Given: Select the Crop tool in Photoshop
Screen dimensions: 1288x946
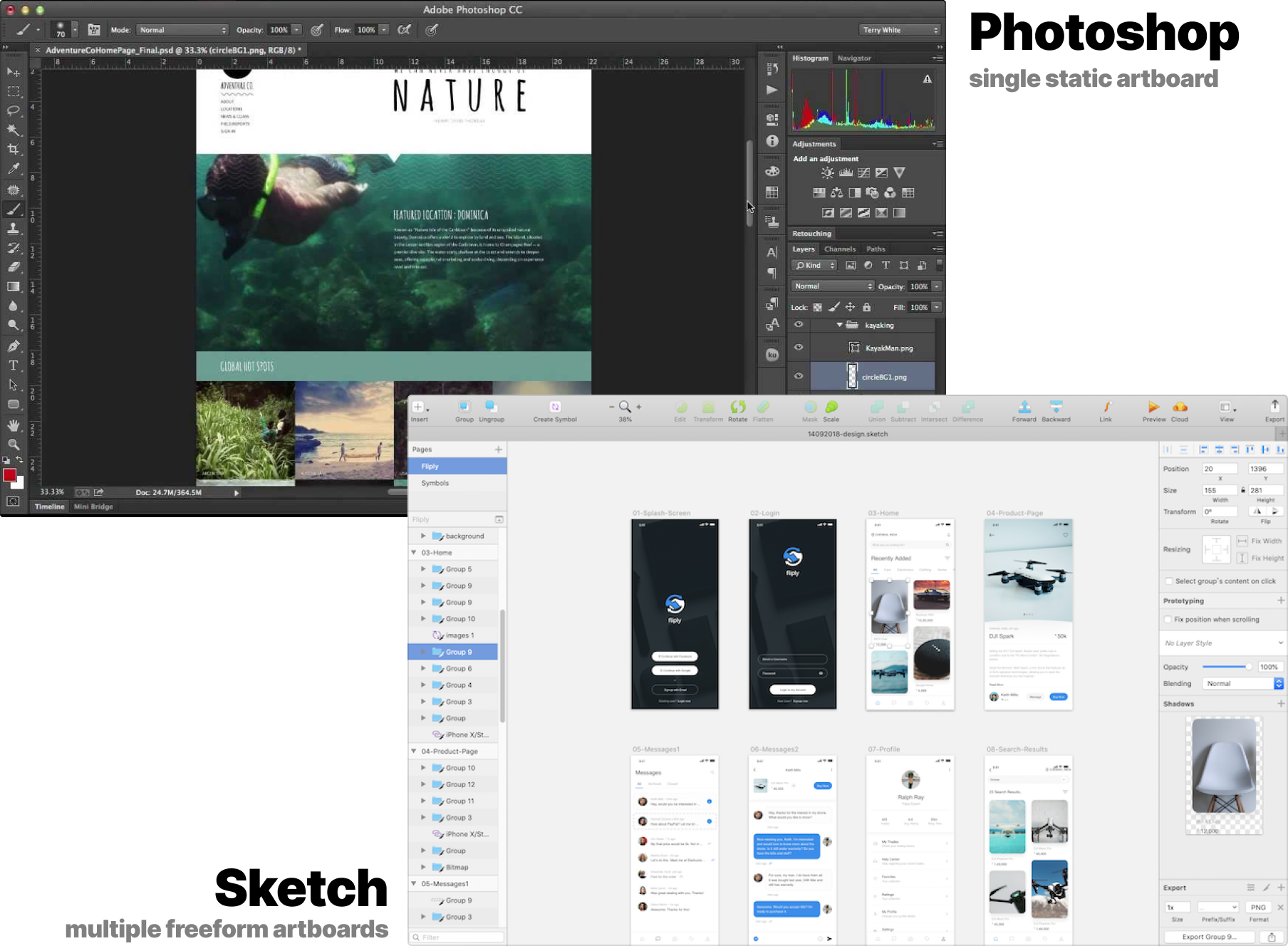Looking at the screenshot, I should (x=14, y=149).
